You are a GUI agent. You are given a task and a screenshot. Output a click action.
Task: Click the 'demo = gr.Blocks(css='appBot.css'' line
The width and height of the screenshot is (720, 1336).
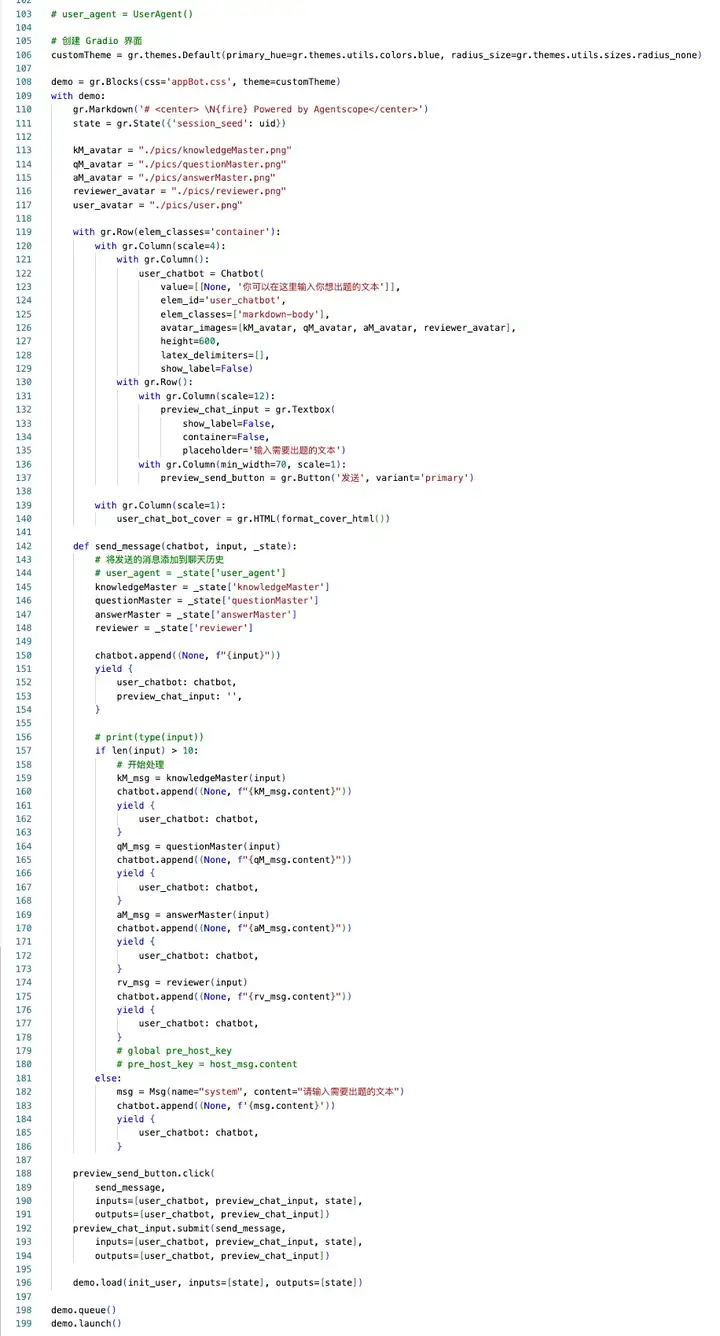pyautogui.click(x=195, y=82)
